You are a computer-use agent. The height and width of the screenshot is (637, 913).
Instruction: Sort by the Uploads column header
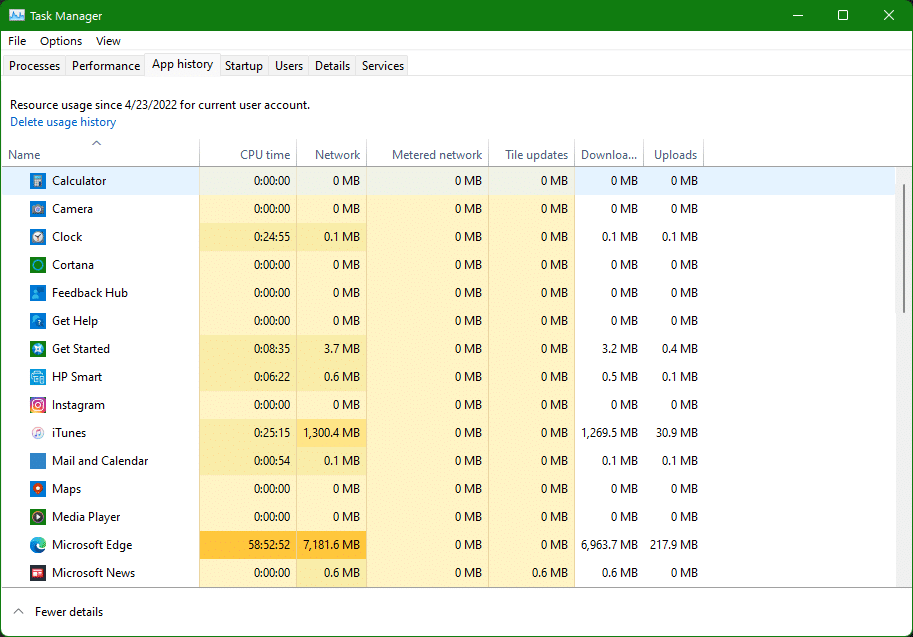point(674,154)
